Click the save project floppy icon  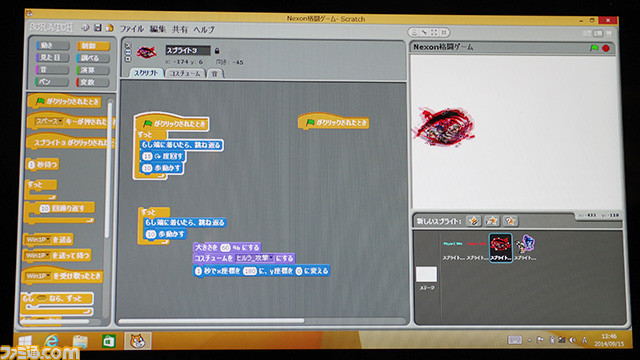98,28
